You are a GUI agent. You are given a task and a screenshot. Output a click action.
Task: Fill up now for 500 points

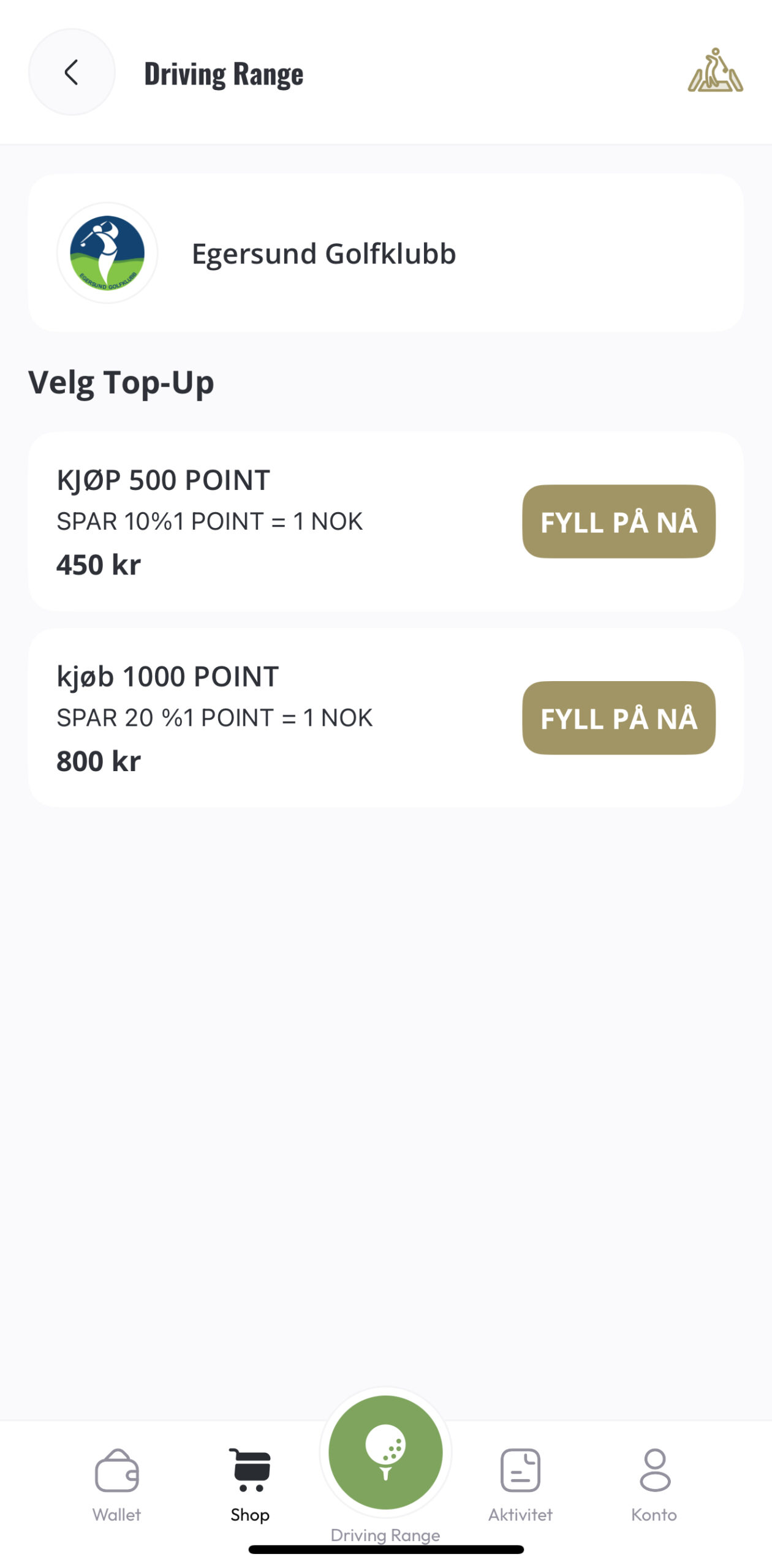point(618,521)
